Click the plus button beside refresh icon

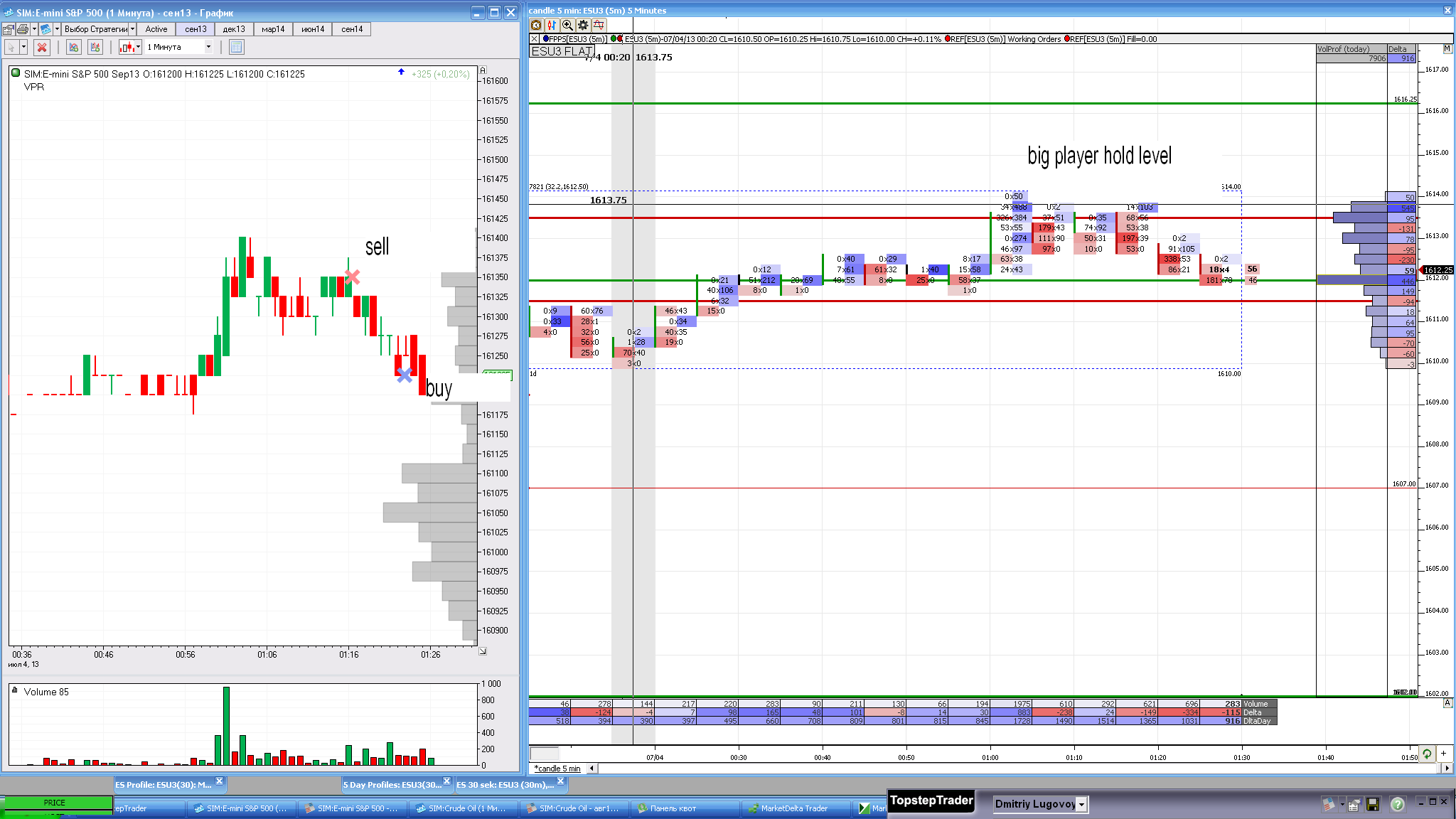pyautogui.click(x=1444, y=754)
